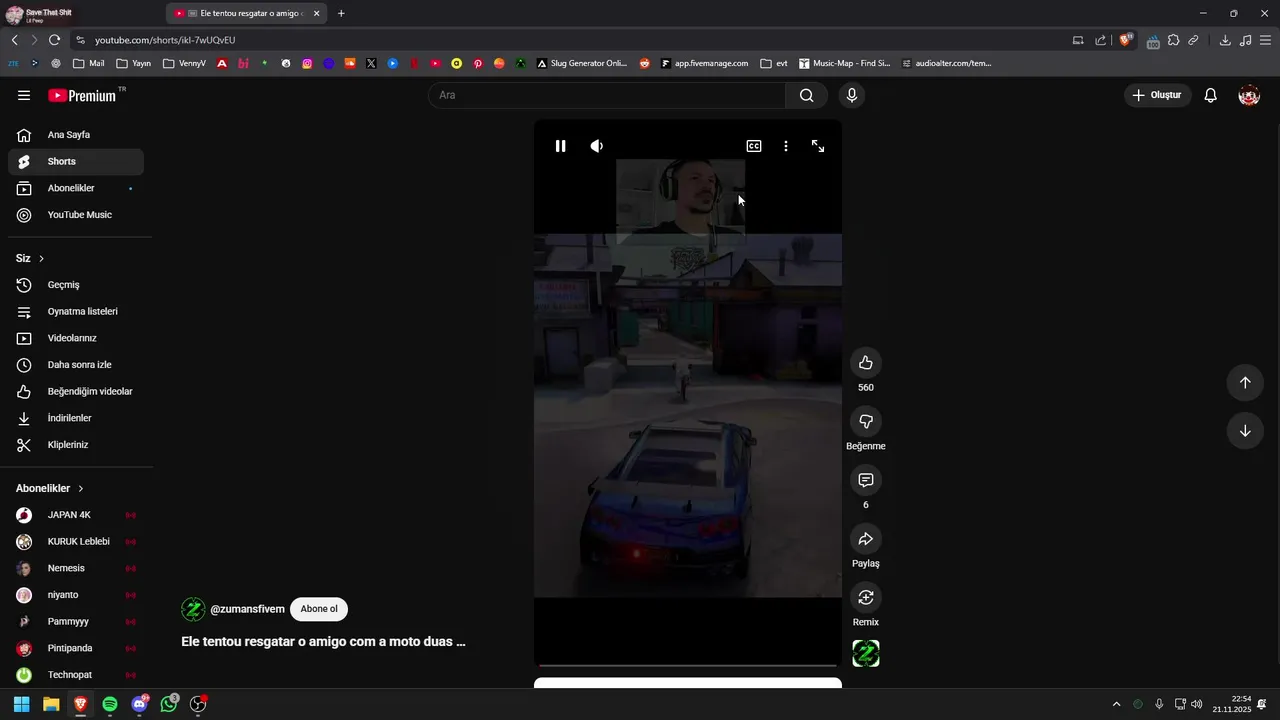Viewport: 1280px width, 720px height.
Task: Open Videolarınız
Action: point(76,338)
